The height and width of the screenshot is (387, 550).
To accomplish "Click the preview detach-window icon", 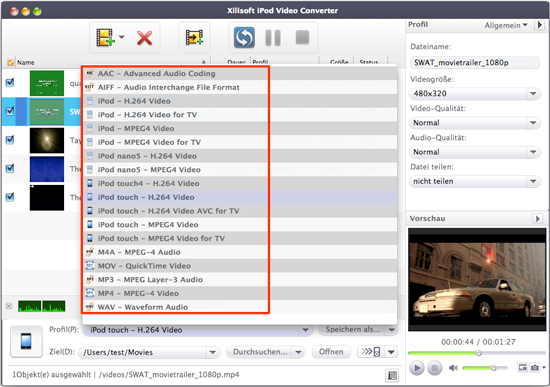I will 523,367.
